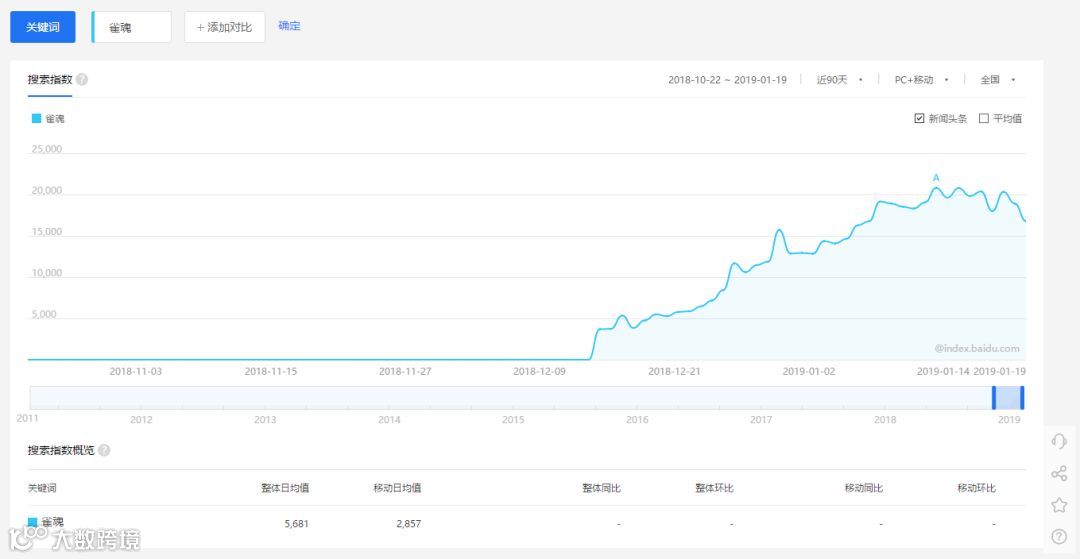Click help icon beside 搜索指数 title
Viewport: 1080px width, 559px height.
point(82,79)
